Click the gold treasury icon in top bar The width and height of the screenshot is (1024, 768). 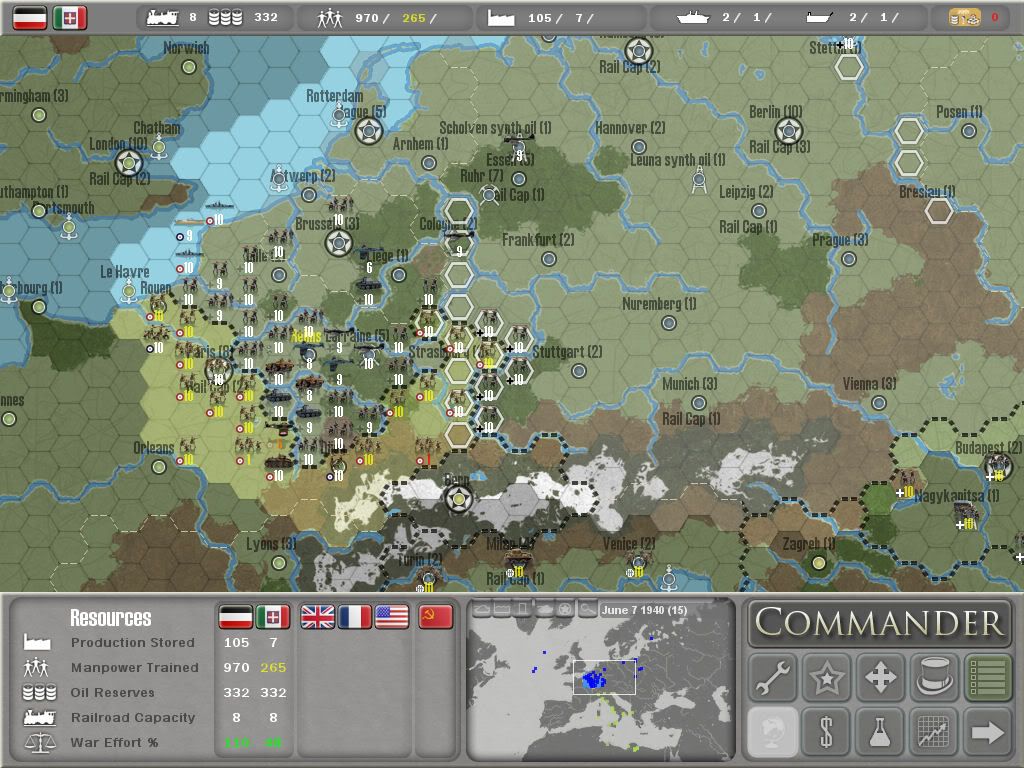click(964, 17)
